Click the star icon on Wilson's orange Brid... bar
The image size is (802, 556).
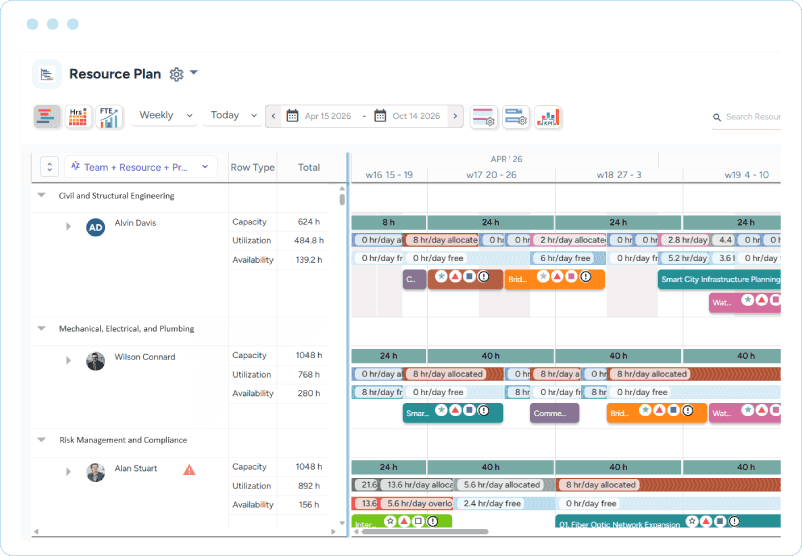click(645, 410)
